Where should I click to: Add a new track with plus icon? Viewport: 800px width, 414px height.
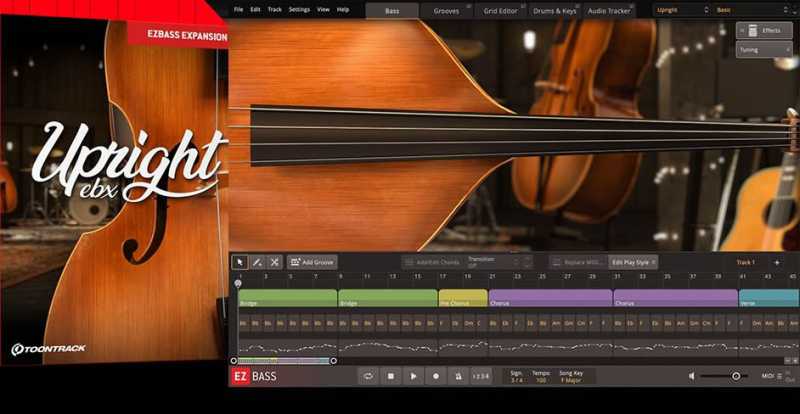[x=777, y=262]
